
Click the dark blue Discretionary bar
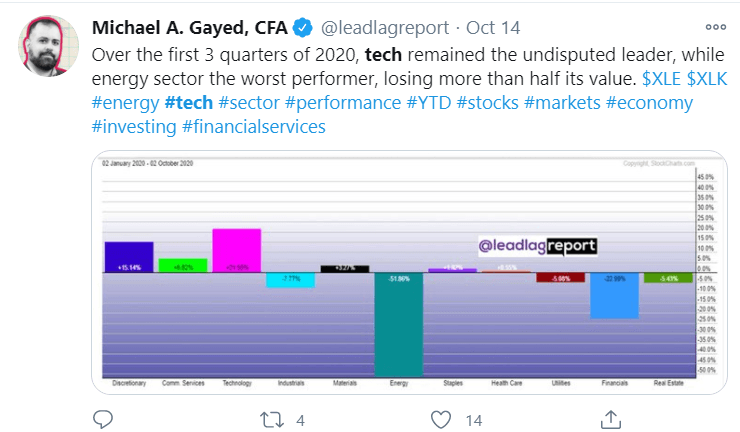pyautogui.click(x=129, y=257)
